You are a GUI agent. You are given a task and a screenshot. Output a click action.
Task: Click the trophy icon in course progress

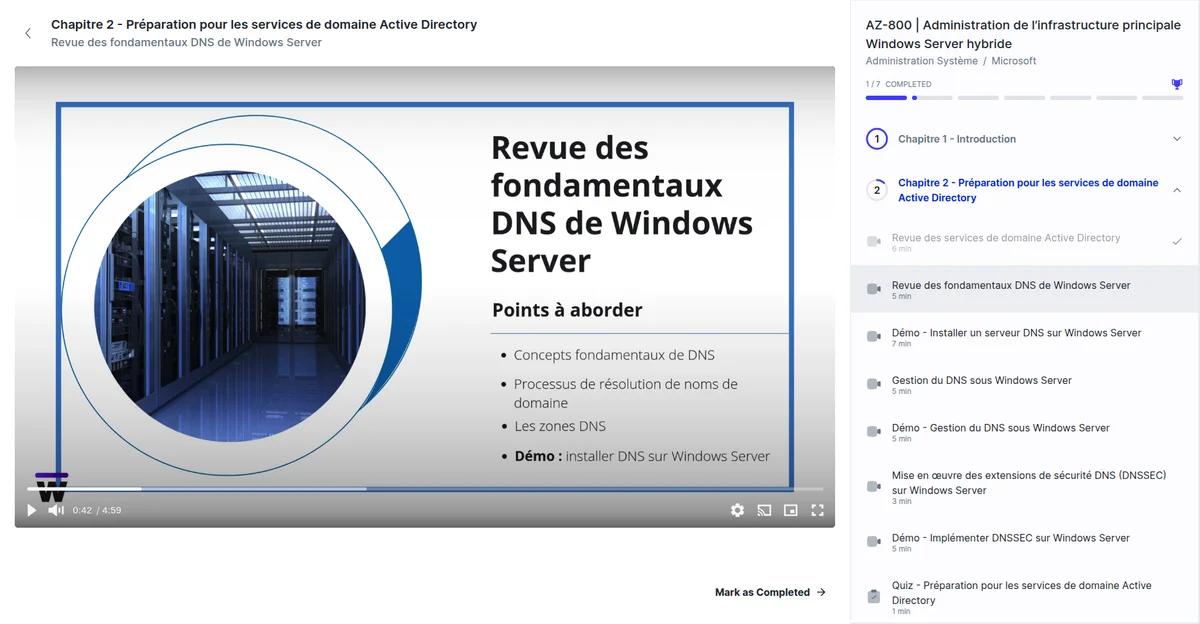click(1177, 84)
